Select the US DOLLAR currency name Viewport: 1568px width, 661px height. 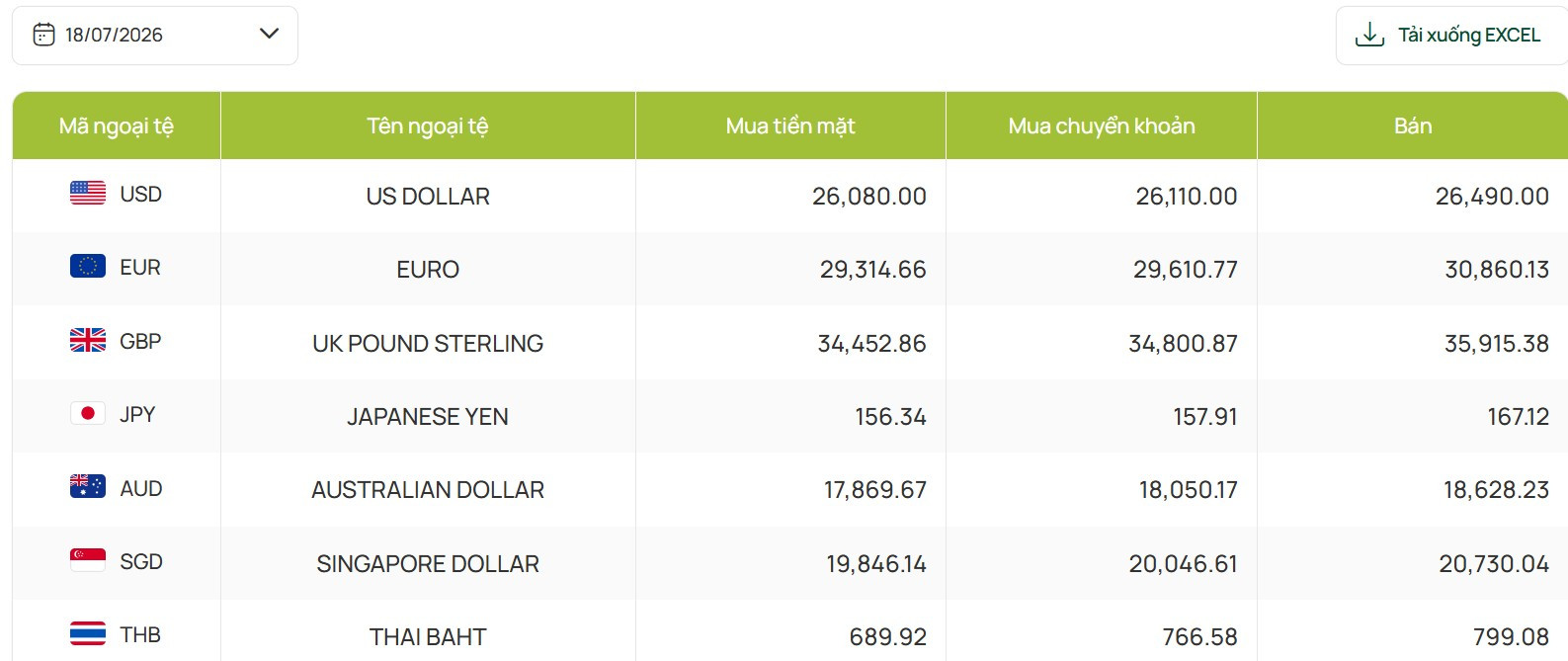428,197
